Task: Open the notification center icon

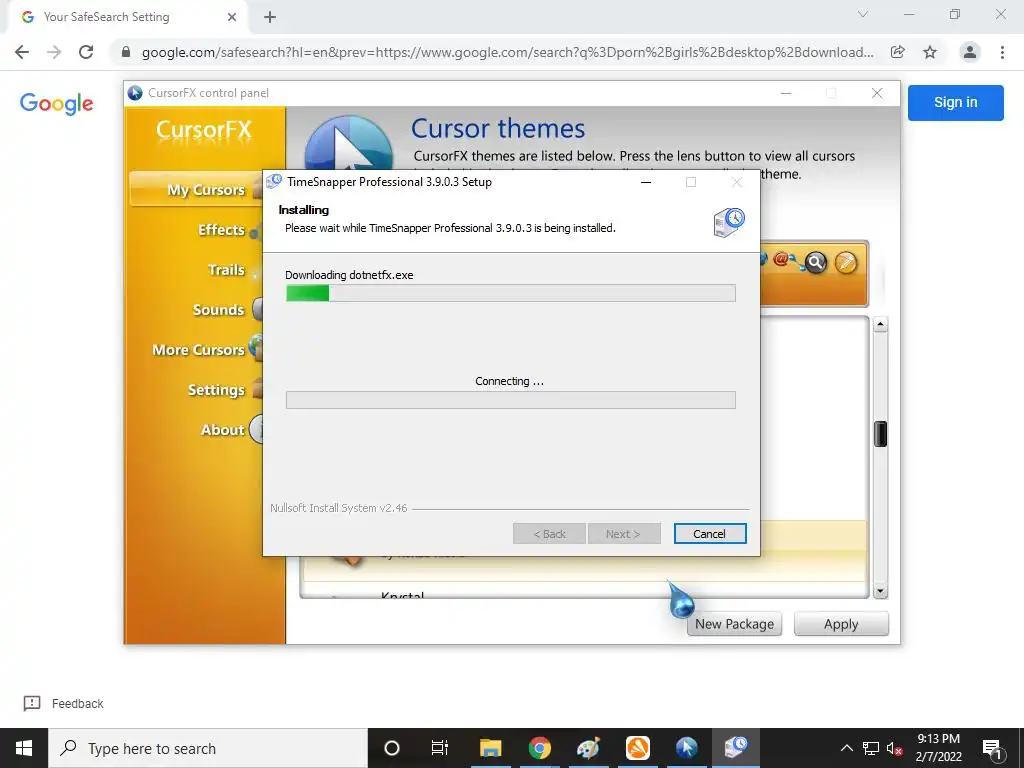Action: coord(992,748)
